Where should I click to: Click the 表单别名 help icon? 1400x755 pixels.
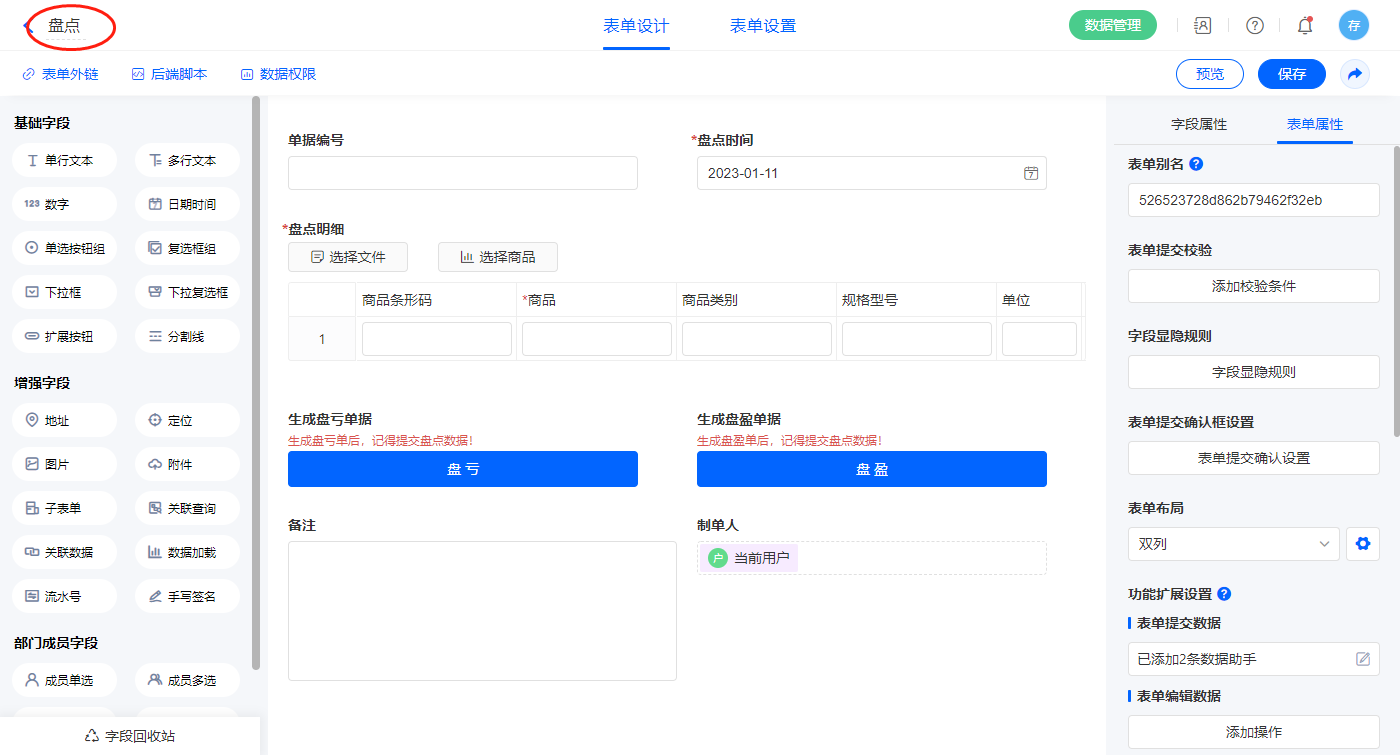coord(1196,164)
